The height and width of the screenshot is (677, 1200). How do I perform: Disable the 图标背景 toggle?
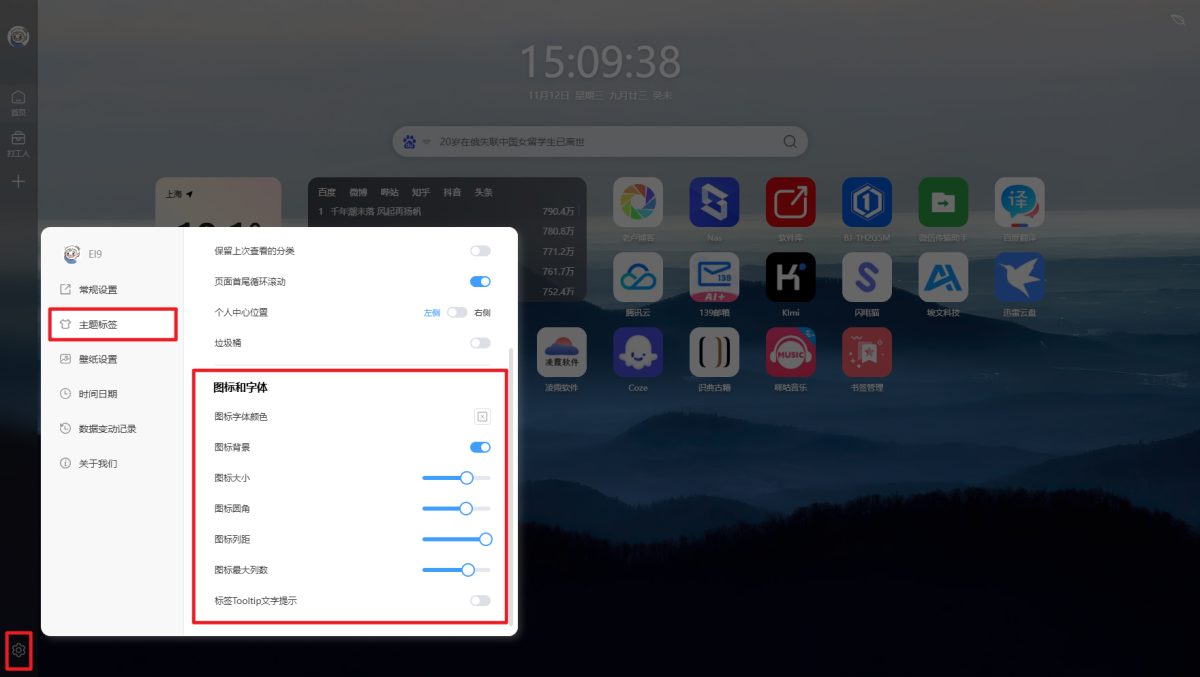point(480,447)
